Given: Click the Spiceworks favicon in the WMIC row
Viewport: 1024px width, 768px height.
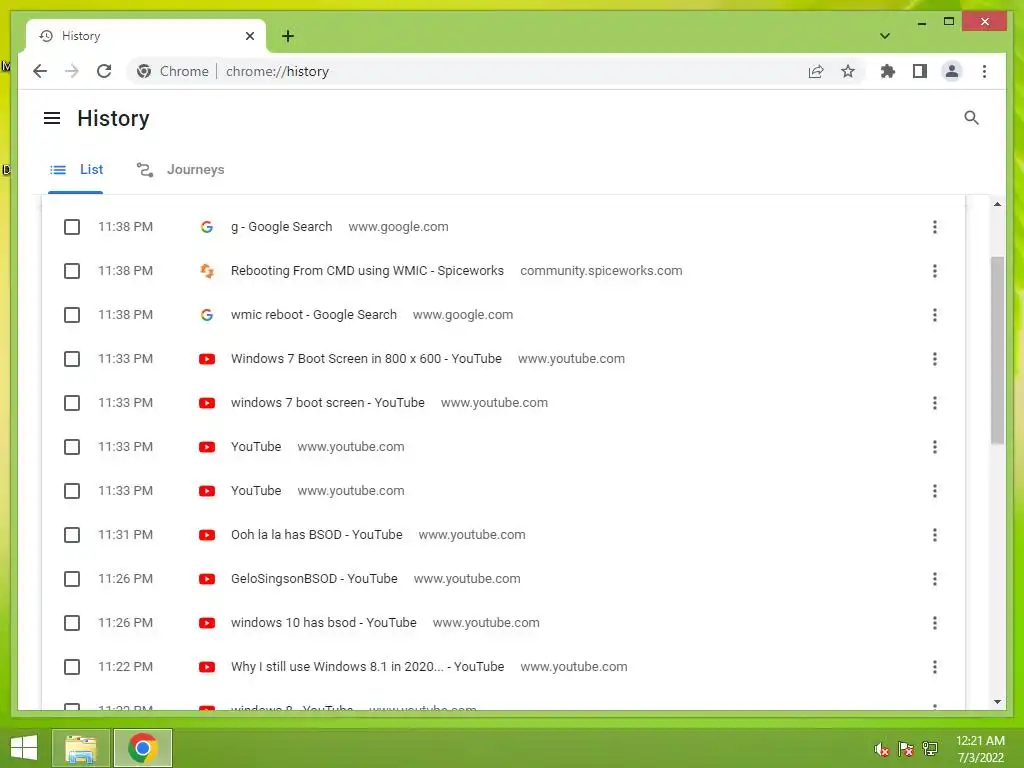Looking at the screenshot, I should tap(206, 270).
